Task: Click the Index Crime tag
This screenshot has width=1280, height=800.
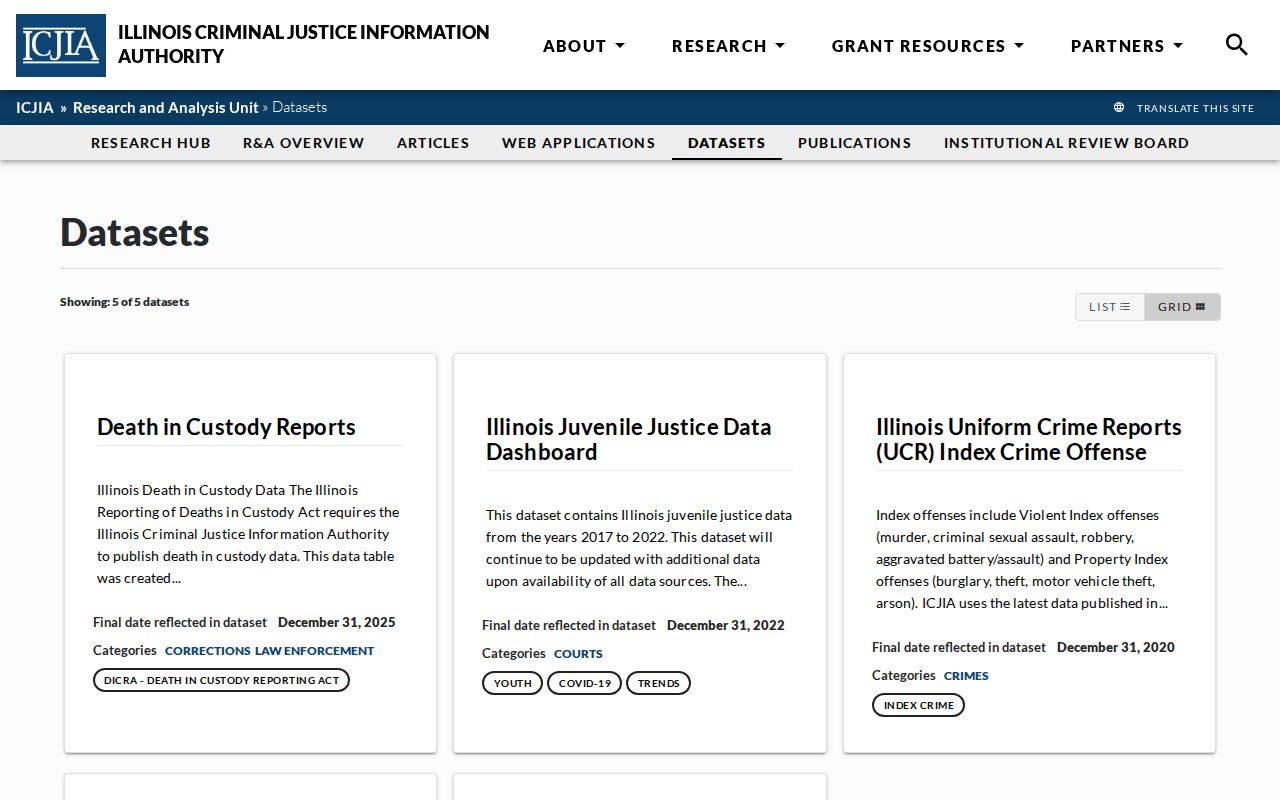Action: [x=918, y=705]
